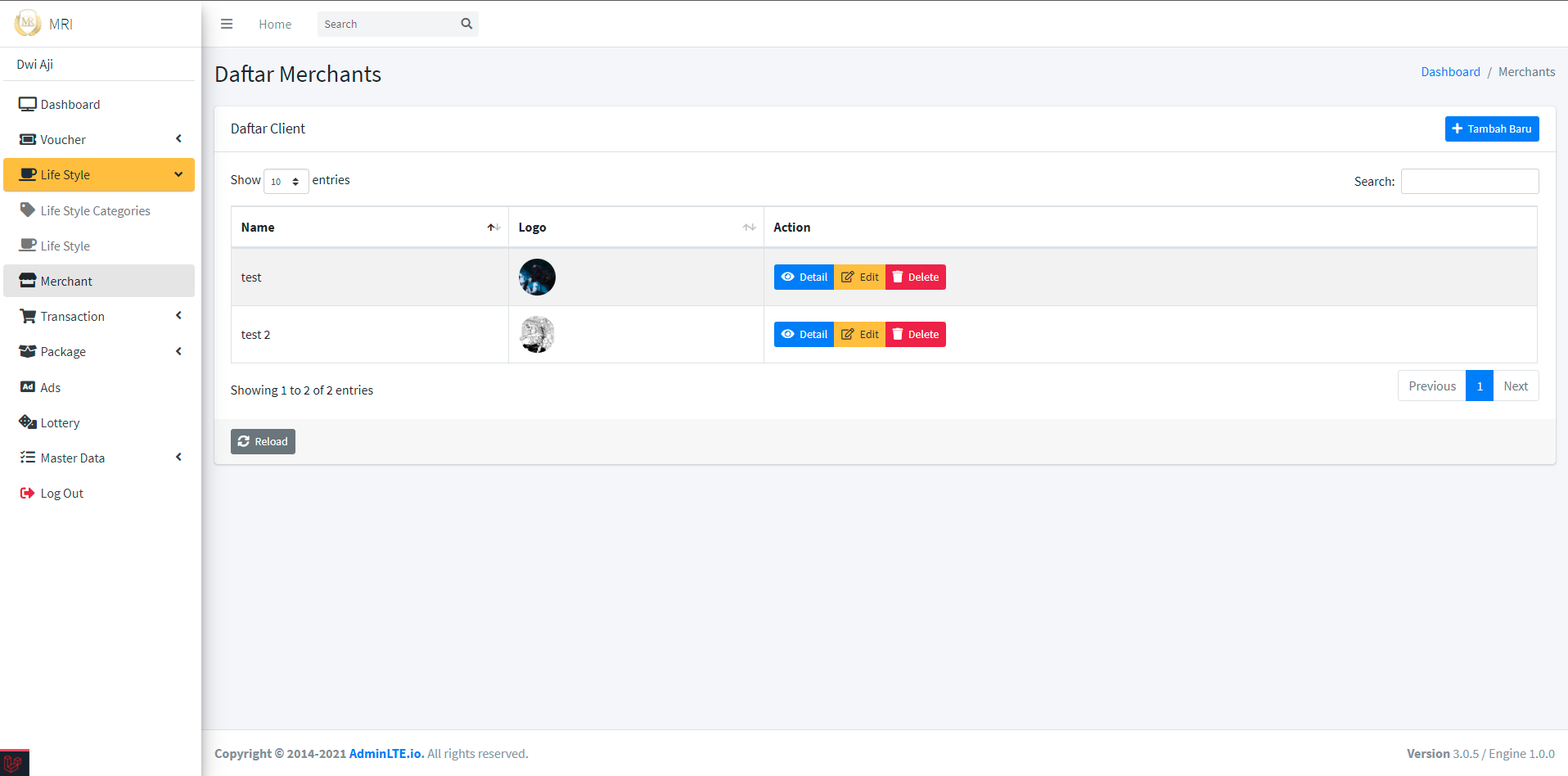Image resolution: width=1568 pixels, height=776 pixels.
Task: Click the eye icon in test 2 row
Action: click(788, 334)
